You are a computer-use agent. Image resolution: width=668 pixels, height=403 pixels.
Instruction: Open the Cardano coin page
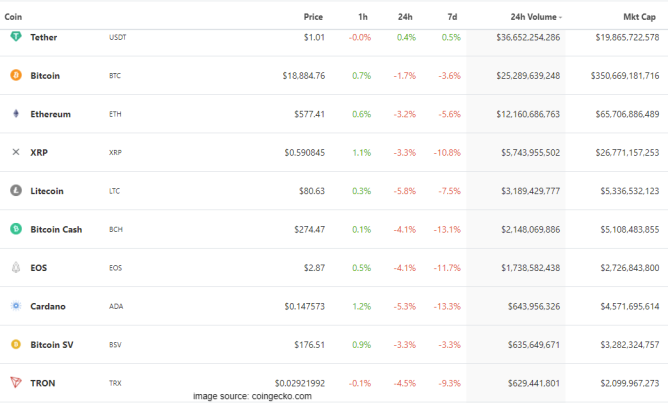pos(48,306)
